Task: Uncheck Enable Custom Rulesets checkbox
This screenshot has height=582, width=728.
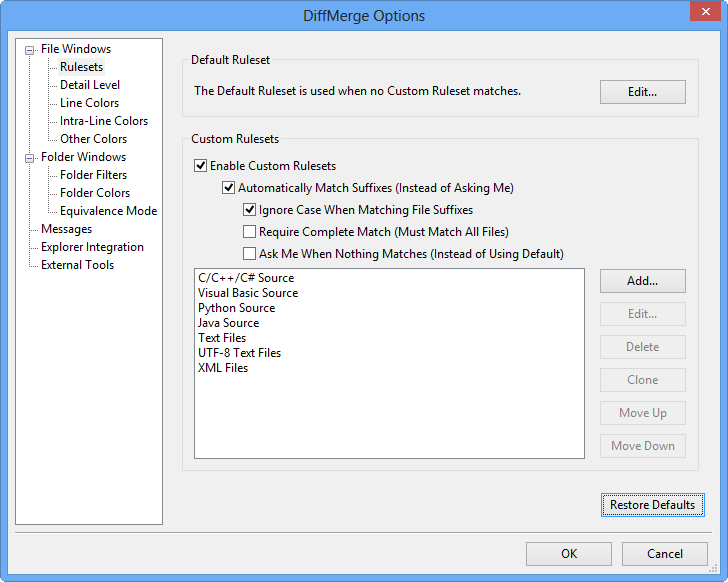Action: 201,166
